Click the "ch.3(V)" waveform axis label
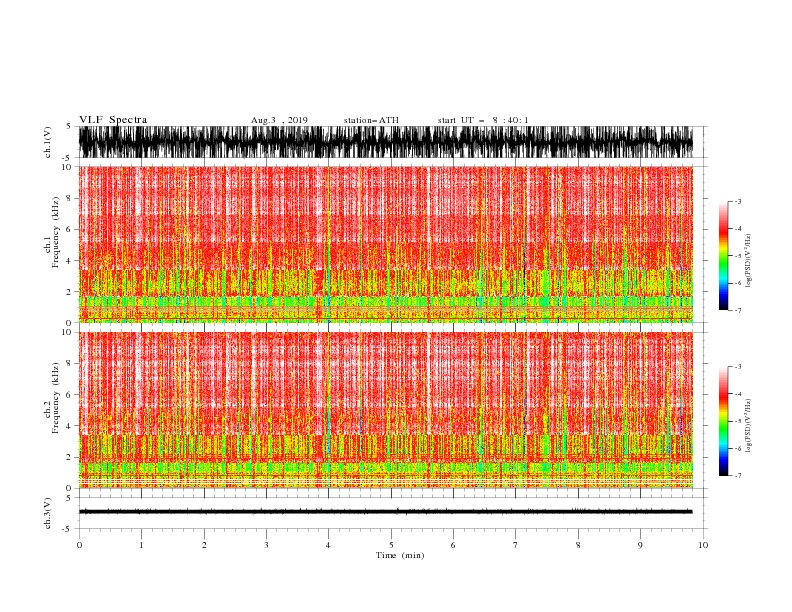 click(48, 513)
